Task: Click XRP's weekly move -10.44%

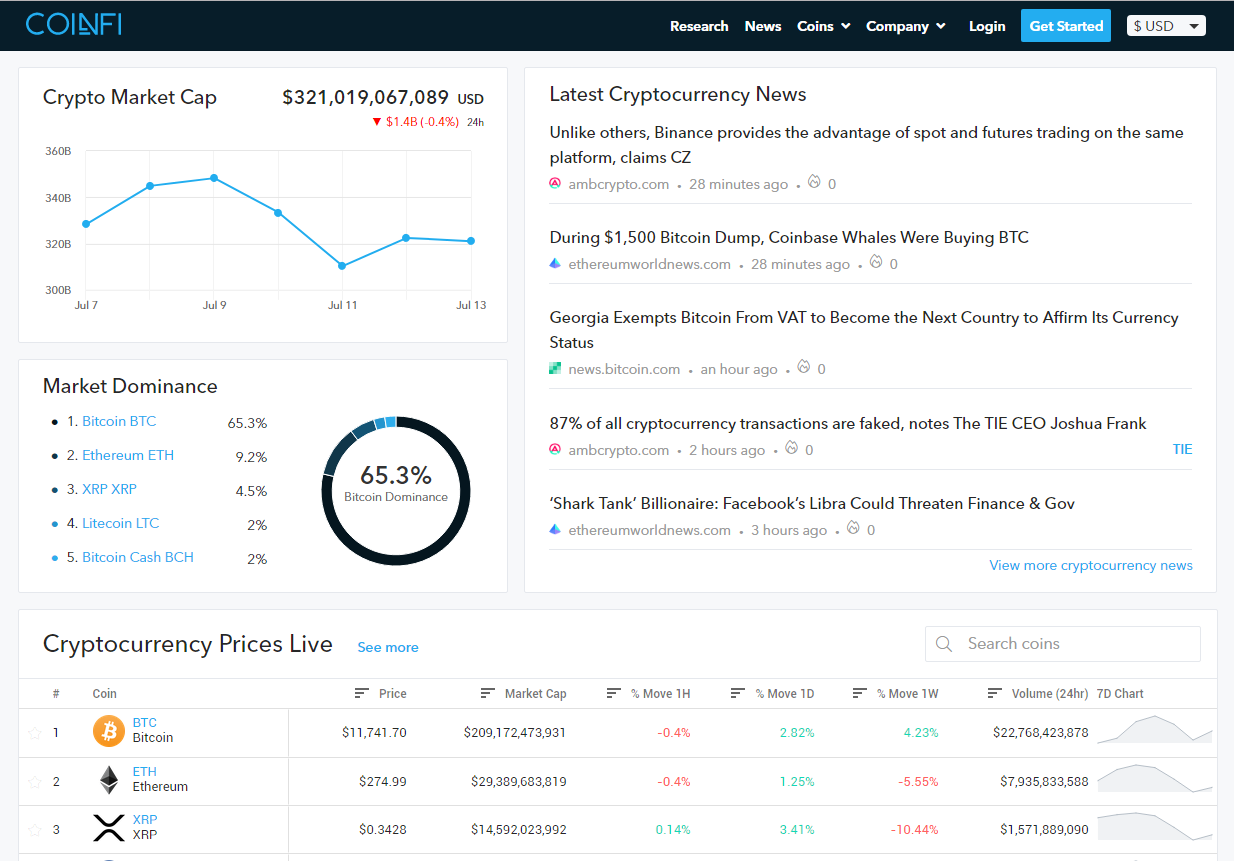Action: (x=915, y=829)
